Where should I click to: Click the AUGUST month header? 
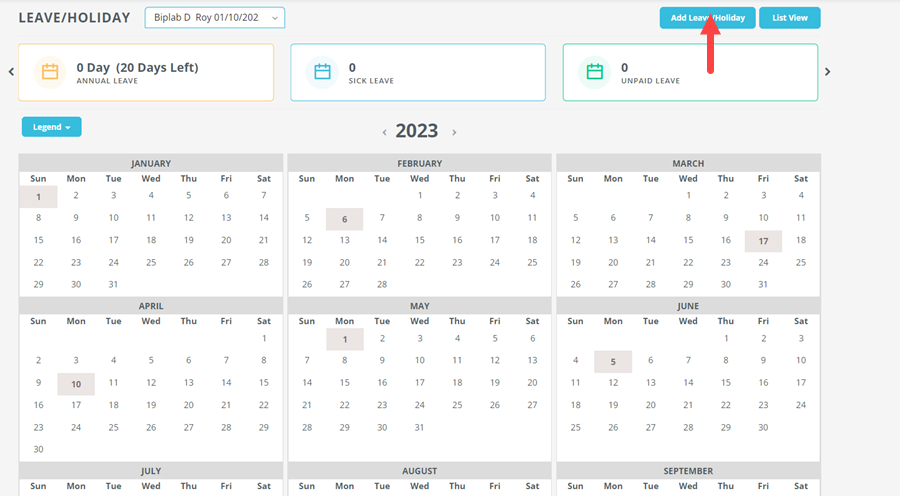click(x=420, y=471)
